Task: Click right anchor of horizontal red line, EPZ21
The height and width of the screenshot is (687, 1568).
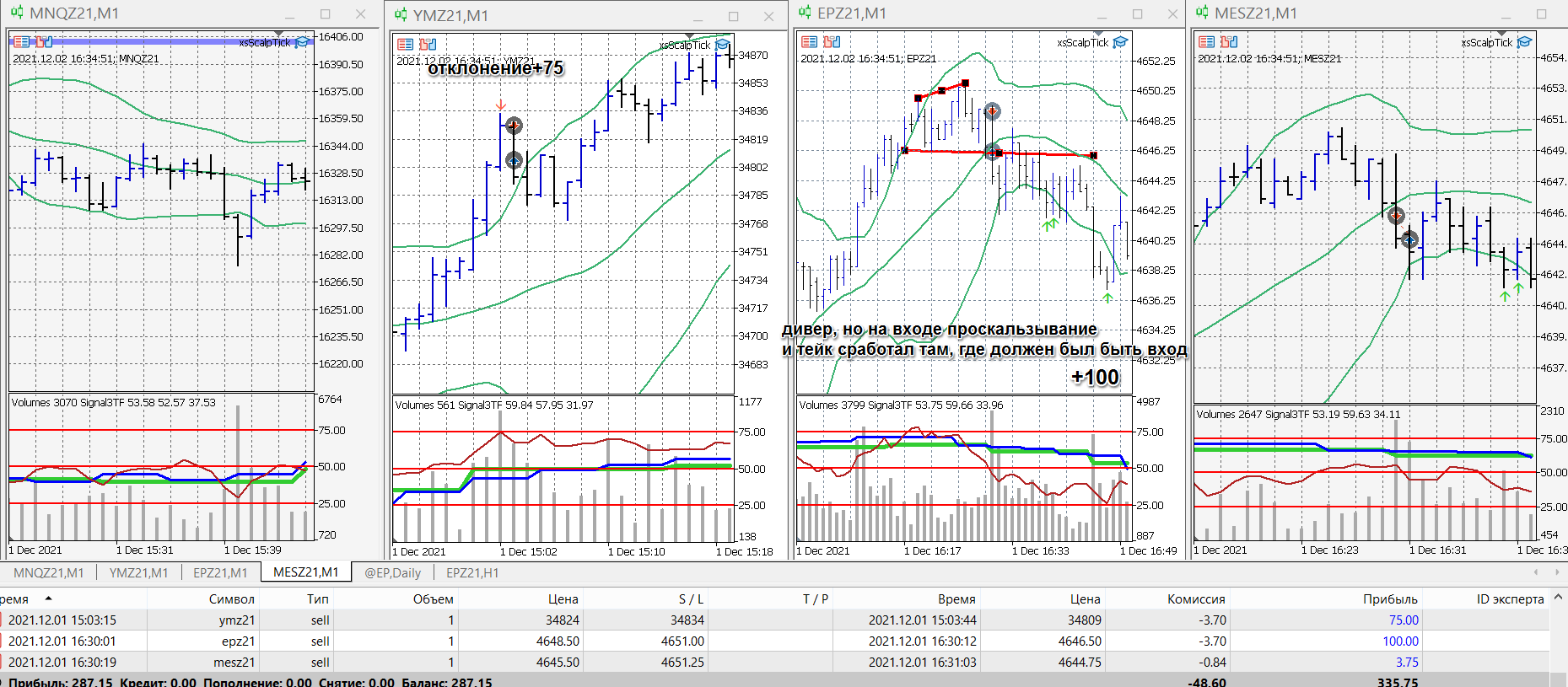Action: click(x=1093, y=156)
